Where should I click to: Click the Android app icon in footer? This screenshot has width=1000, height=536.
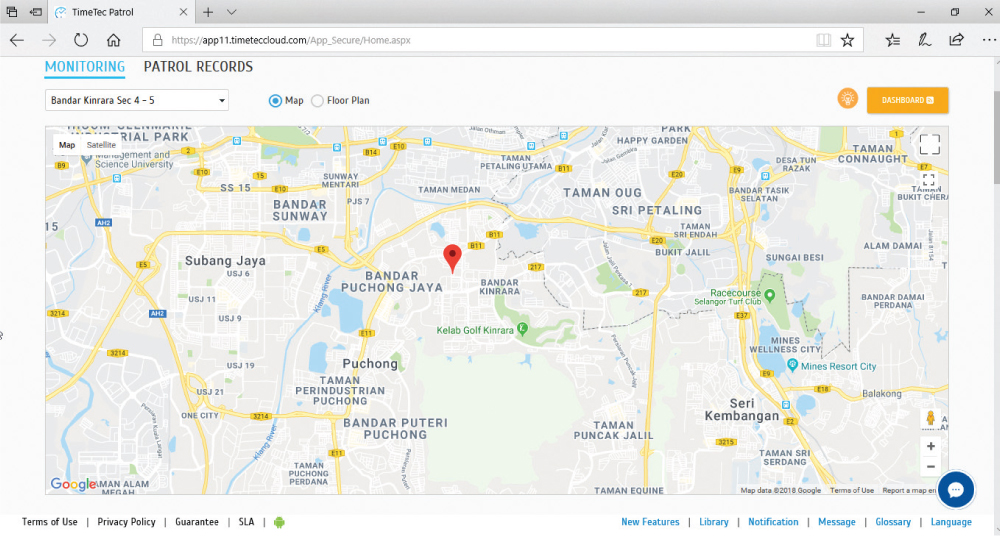point(279,522)
